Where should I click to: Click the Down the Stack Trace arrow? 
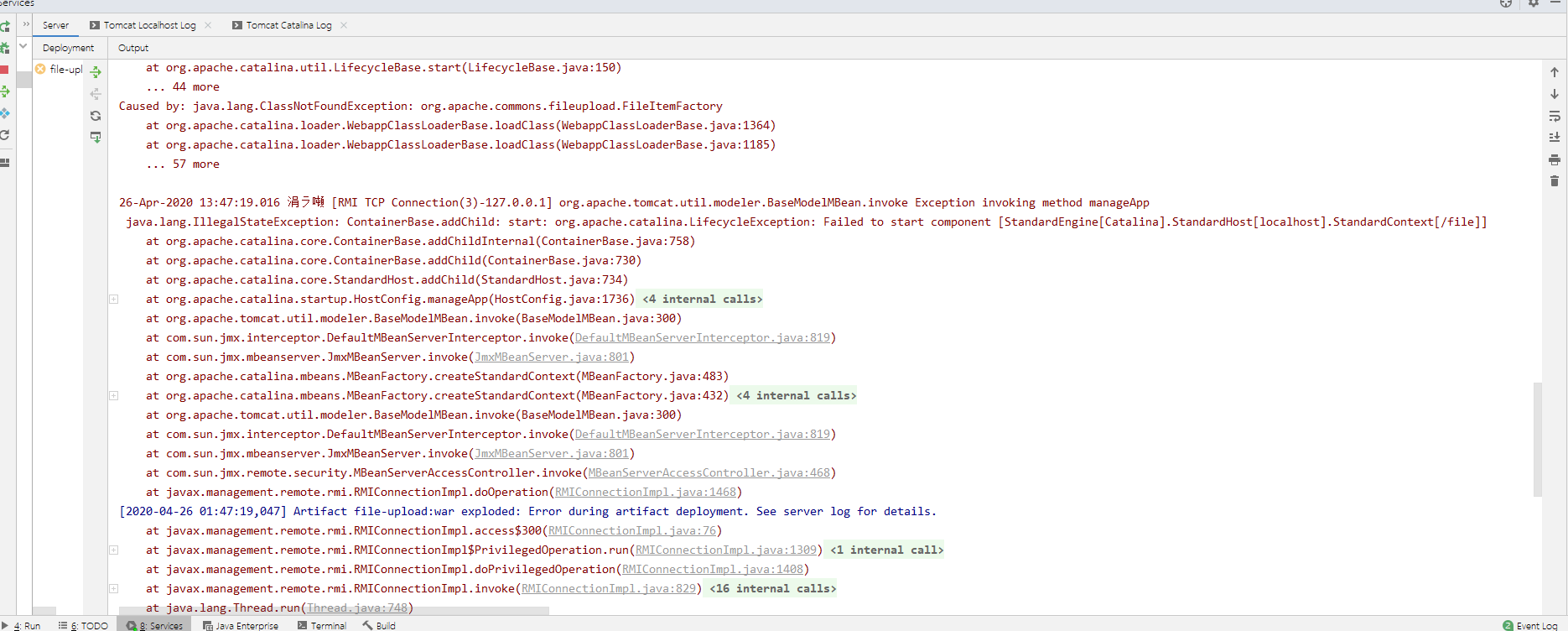1554,94
